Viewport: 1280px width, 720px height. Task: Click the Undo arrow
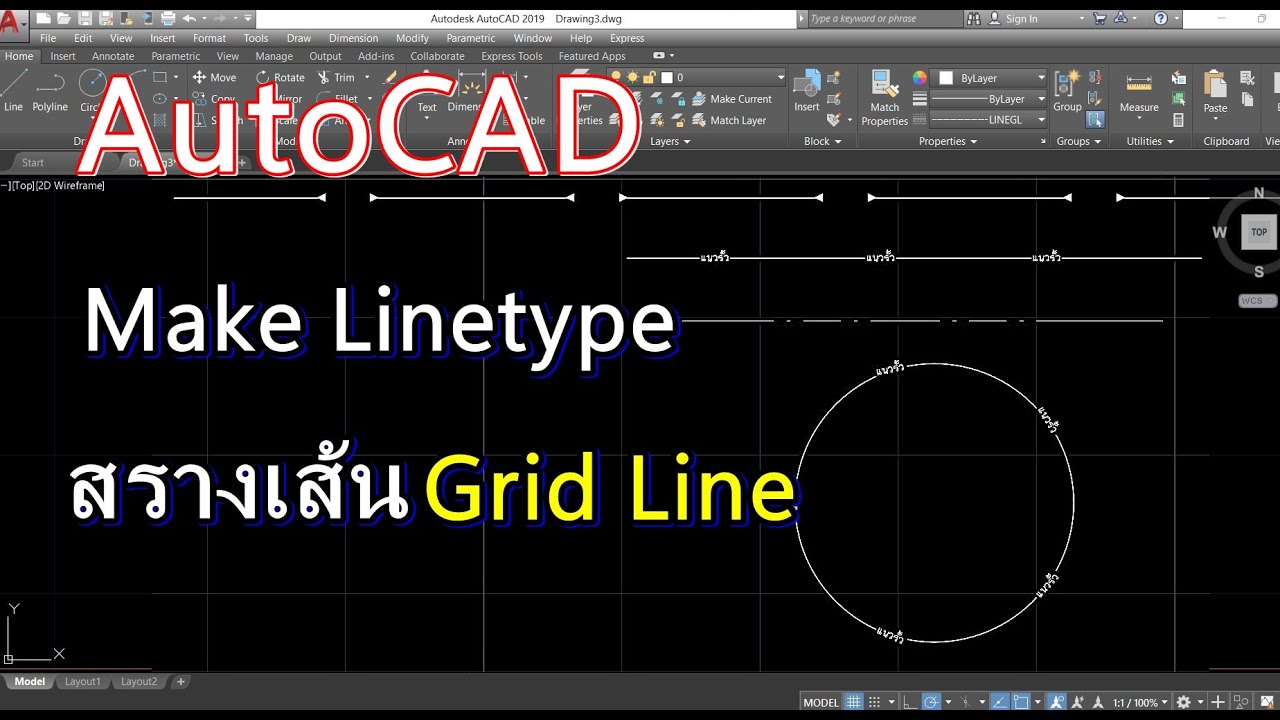[189, 18]
